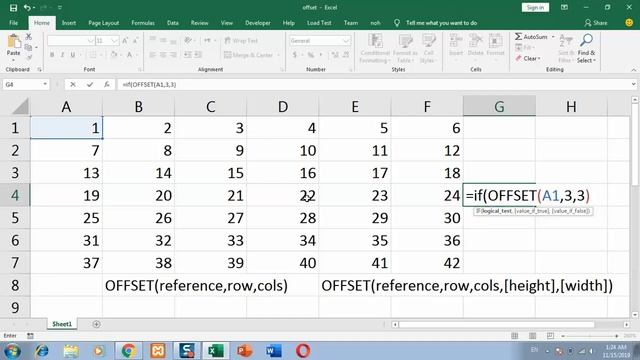The width and height of the screenshot is (640, 360).
Task: Cancel the formula entry with X
Action: (x=73, y=84)
